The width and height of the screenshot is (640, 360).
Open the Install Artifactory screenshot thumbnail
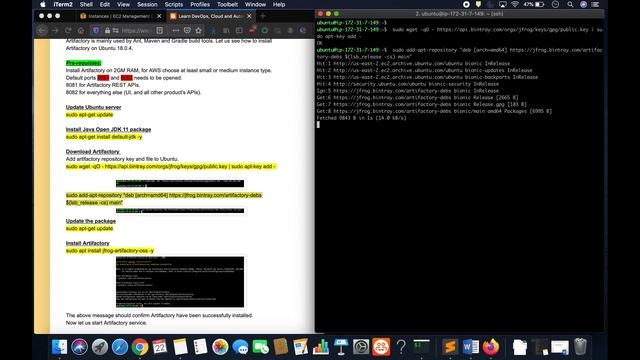tap(180, 282)
